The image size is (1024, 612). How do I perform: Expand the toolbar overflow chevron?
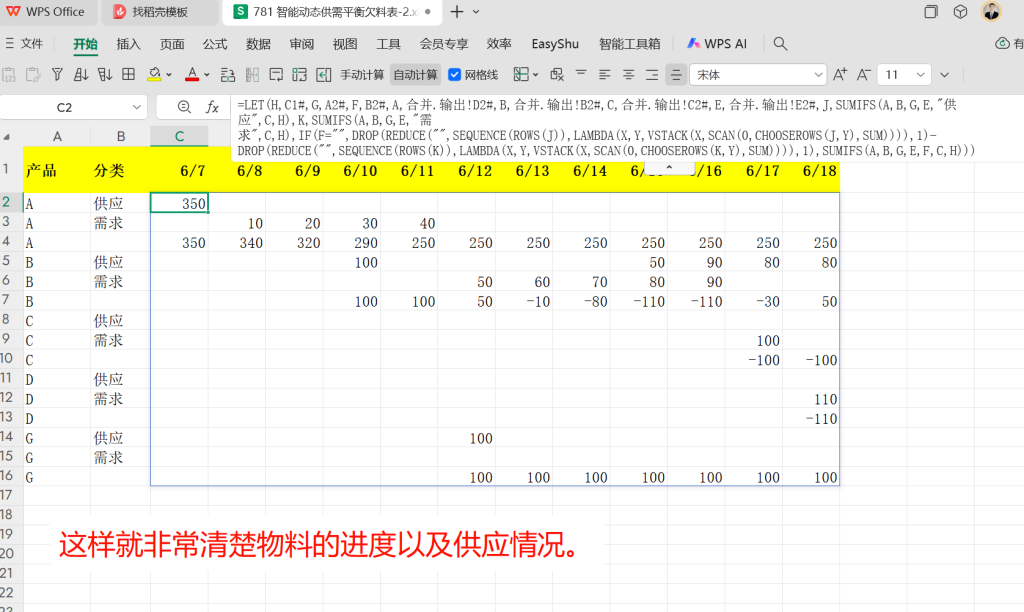(x=944, y=75)
